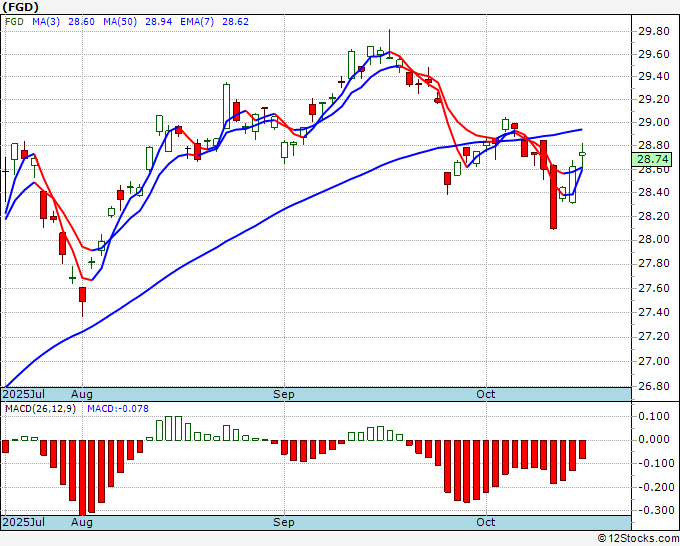The width and height of the screenshot is (680, 546).
Task: Click the 0.000 MACD axis label
Action: (x=654, y=439)
